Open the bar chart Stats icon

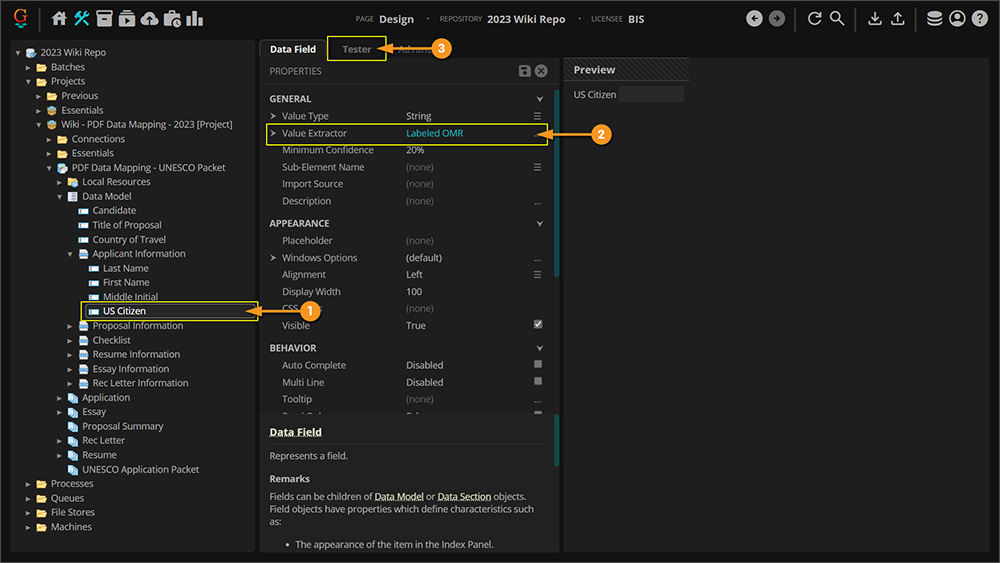(194, 18)
